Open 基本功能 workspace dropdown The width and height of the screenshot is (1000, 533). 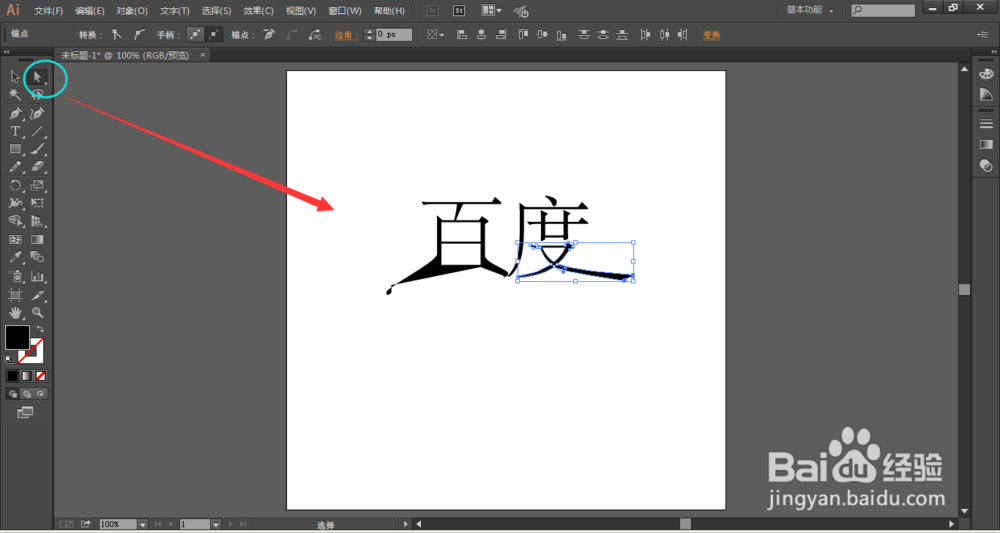[810, 10]
